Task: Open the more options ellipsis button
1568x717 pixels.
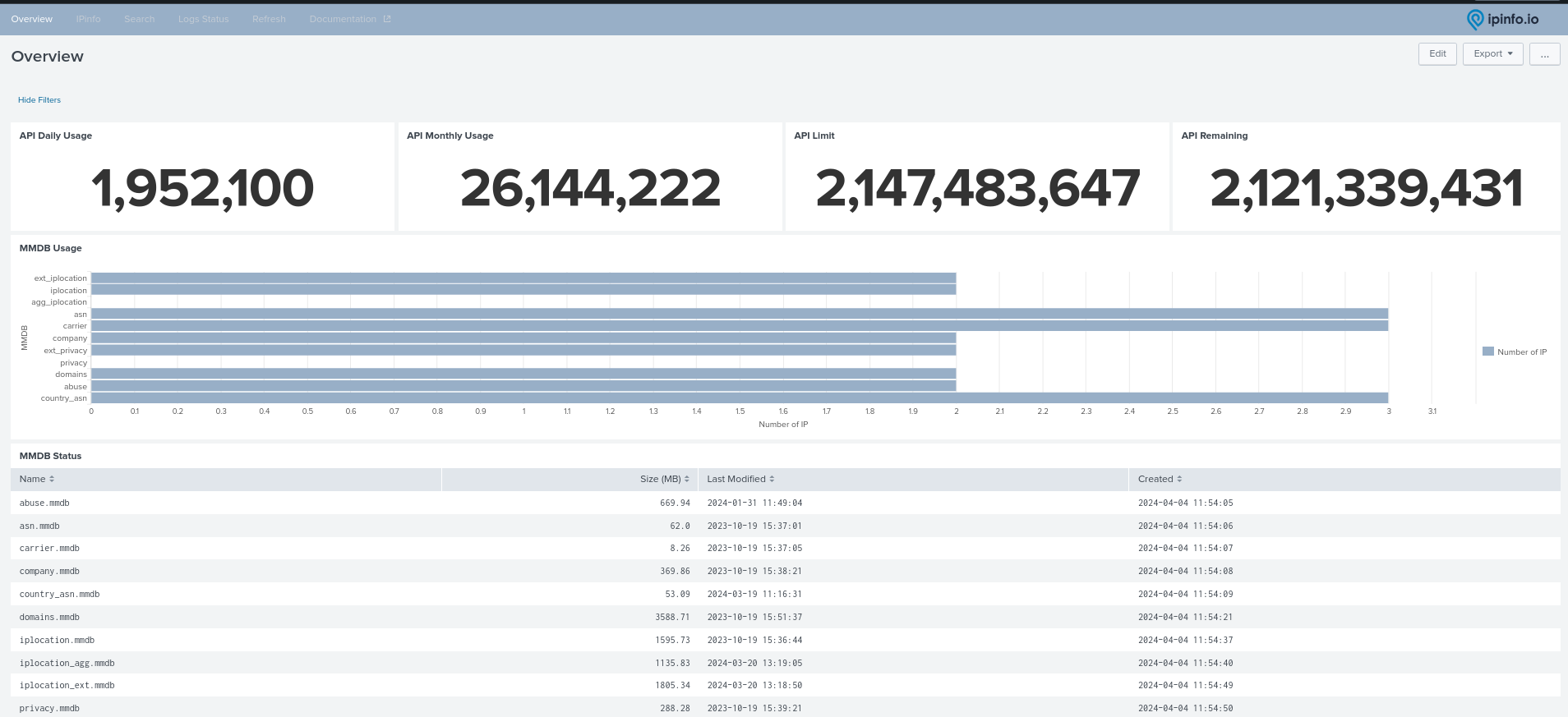Action: tap(1544, 54)
